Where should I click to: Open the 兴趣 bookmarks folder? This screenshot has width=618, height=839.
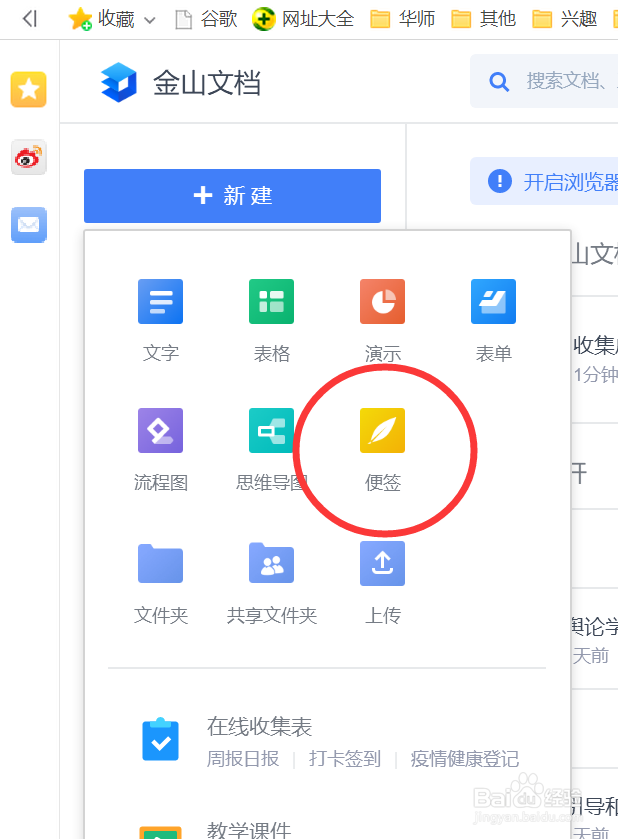(564, 19)
